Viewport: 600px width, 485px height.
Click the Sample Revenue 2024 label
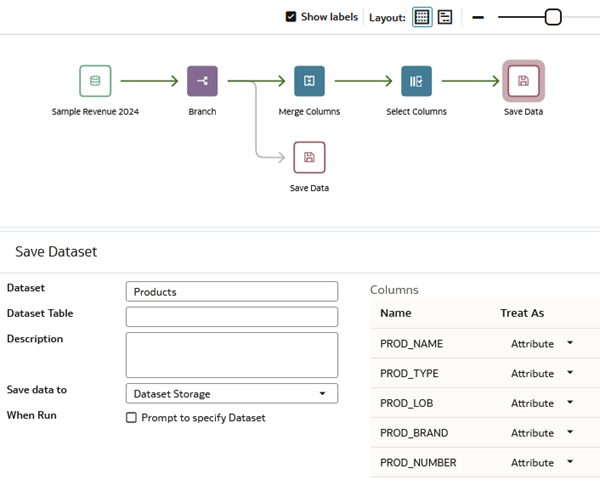(95, 111)
